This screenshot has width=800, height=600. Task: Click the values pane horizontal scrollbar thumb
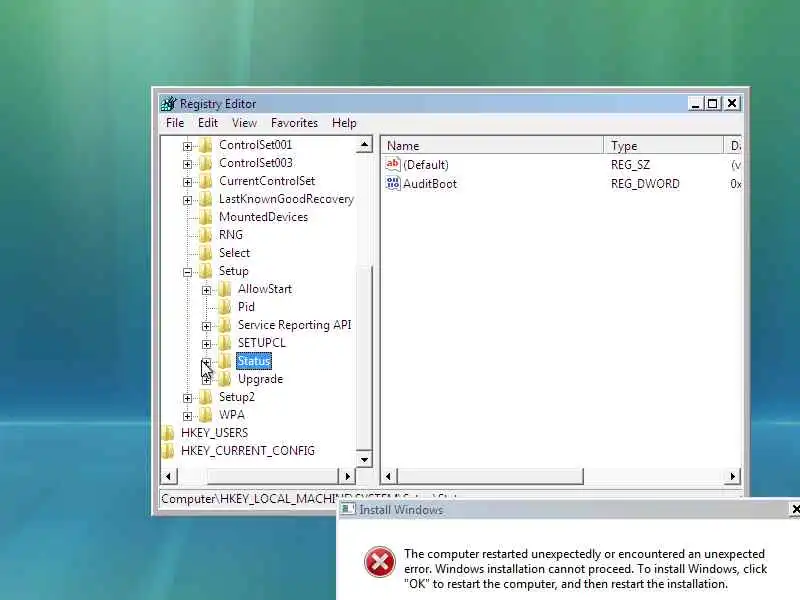click(490, 477)
